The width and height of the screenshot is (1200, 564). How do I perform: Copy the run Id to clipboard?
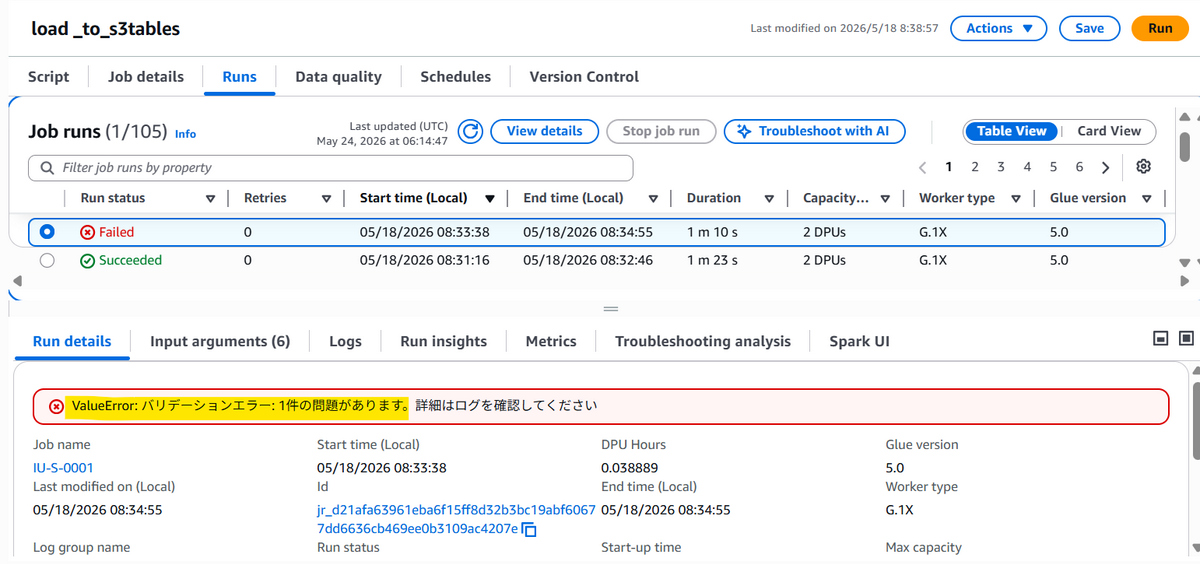(530, 529)
